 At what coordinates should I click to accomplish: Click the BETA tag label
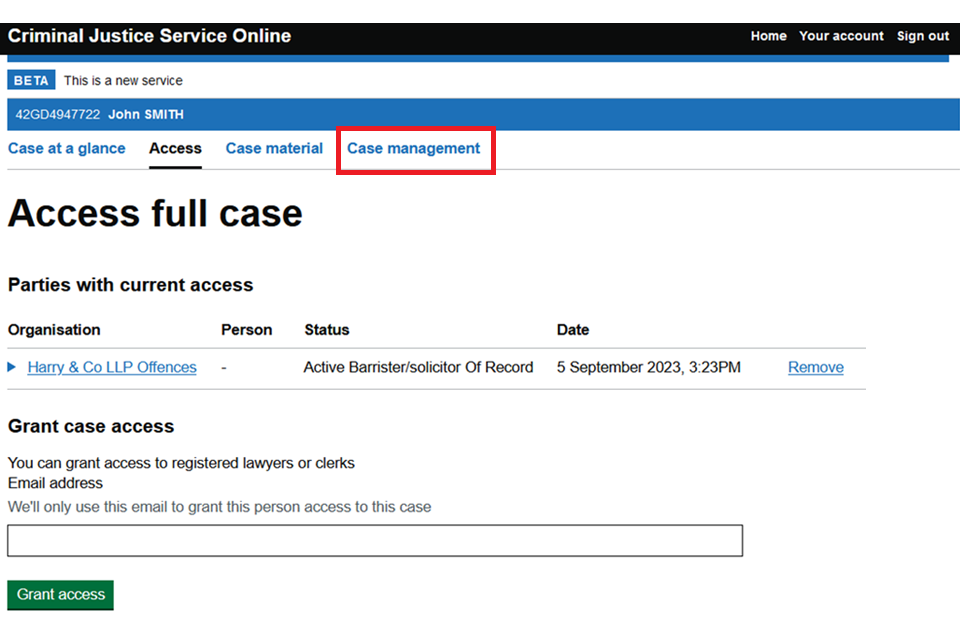pyautogui.click(x=31, y=81)
